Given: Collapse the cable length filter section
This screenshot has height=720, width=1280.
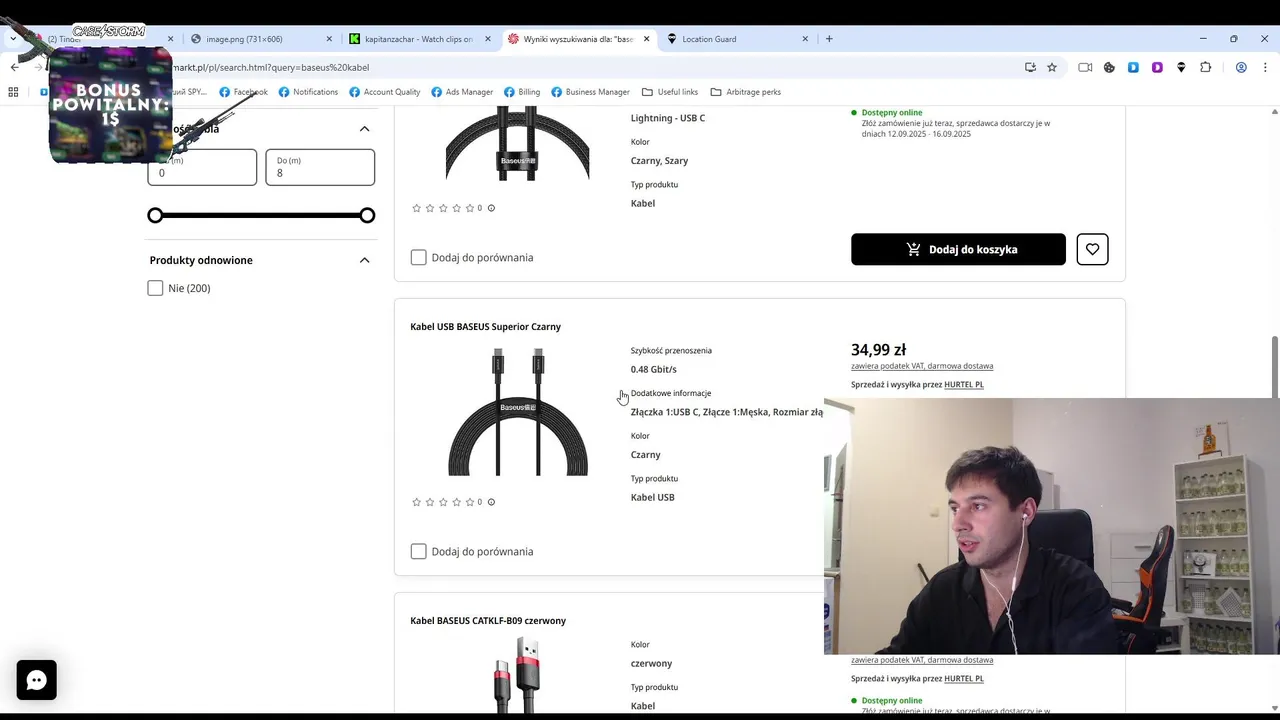Looking at the screenshot, I should coord(364,128).
